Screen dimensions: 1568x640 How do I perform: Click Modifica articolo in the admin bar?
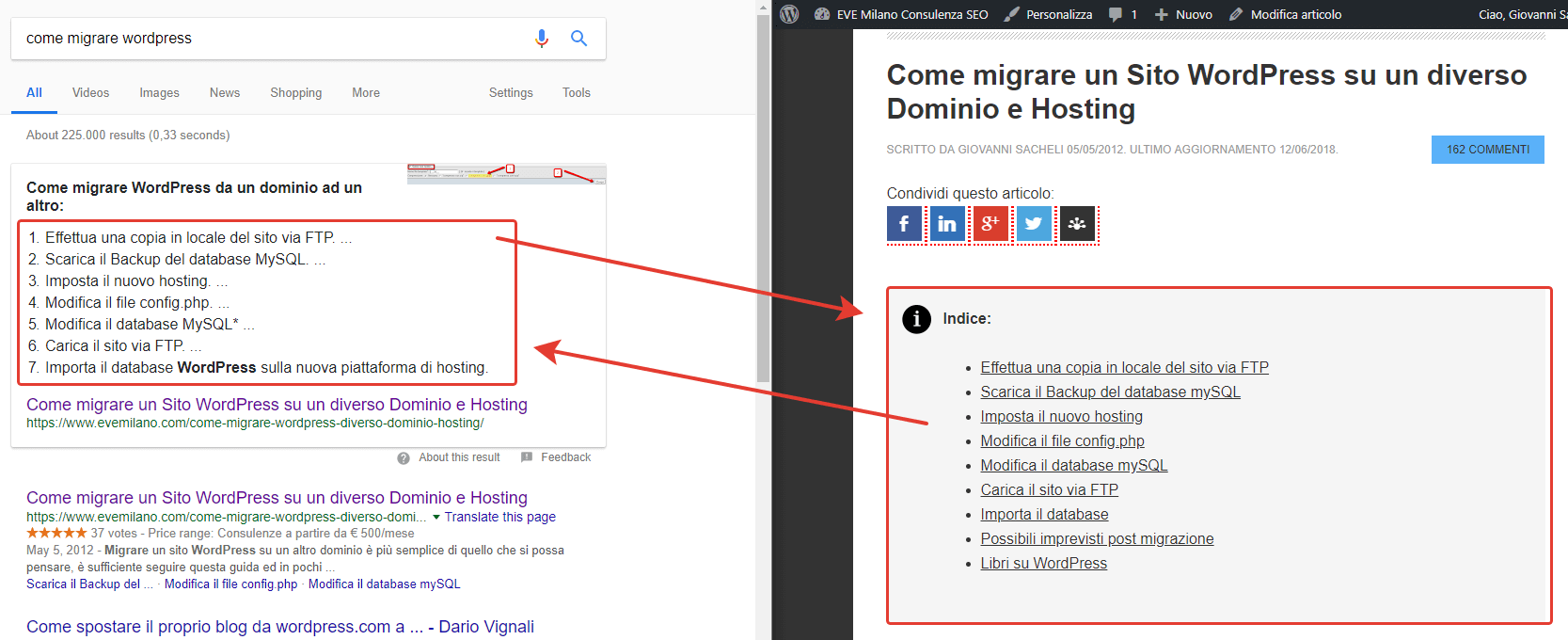pyautogui.click(x=1285, y=14)
